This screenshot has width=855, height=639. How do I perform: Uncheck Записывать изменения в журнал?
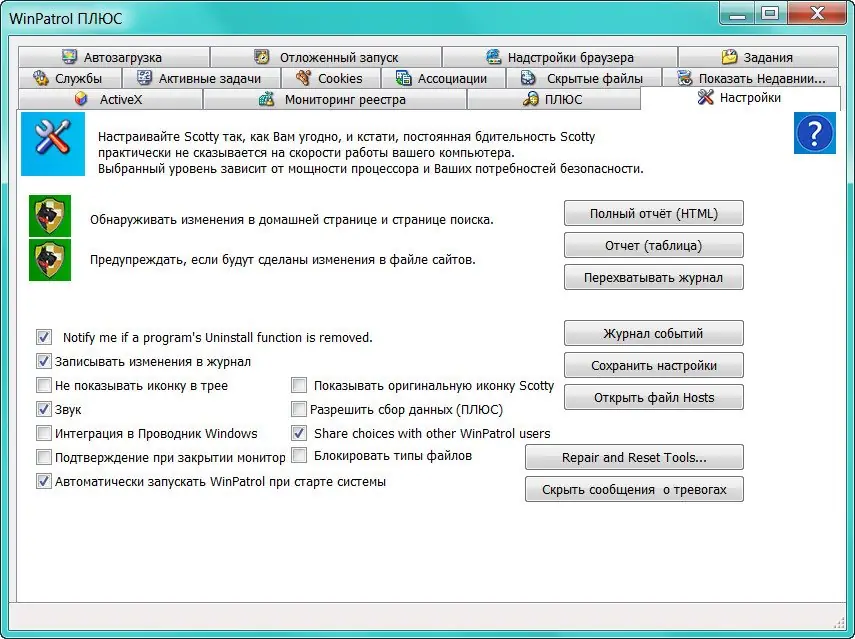click(44, 361)
